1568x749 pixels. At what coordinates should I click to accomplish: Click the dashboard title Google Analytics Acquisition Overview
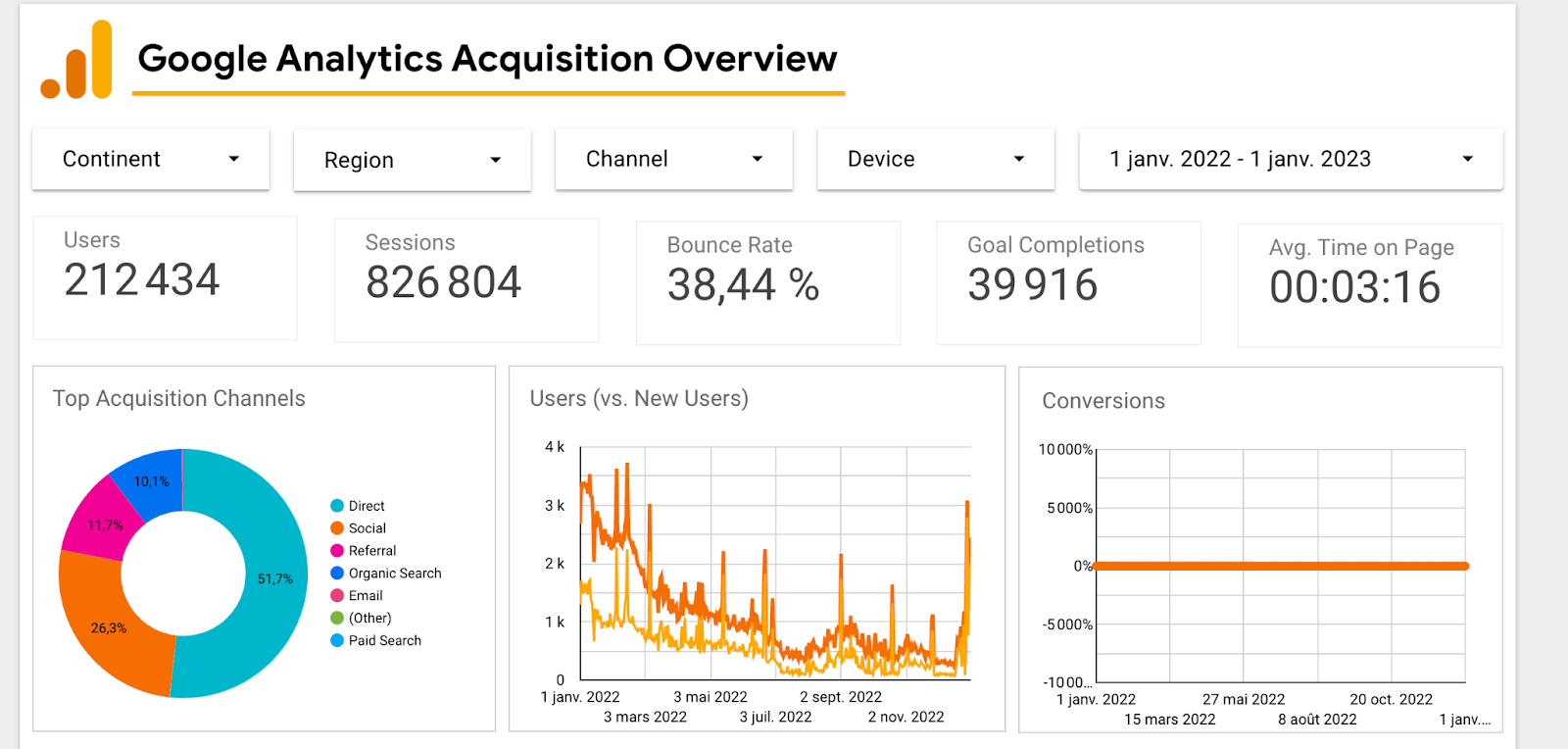click(488, 59)
